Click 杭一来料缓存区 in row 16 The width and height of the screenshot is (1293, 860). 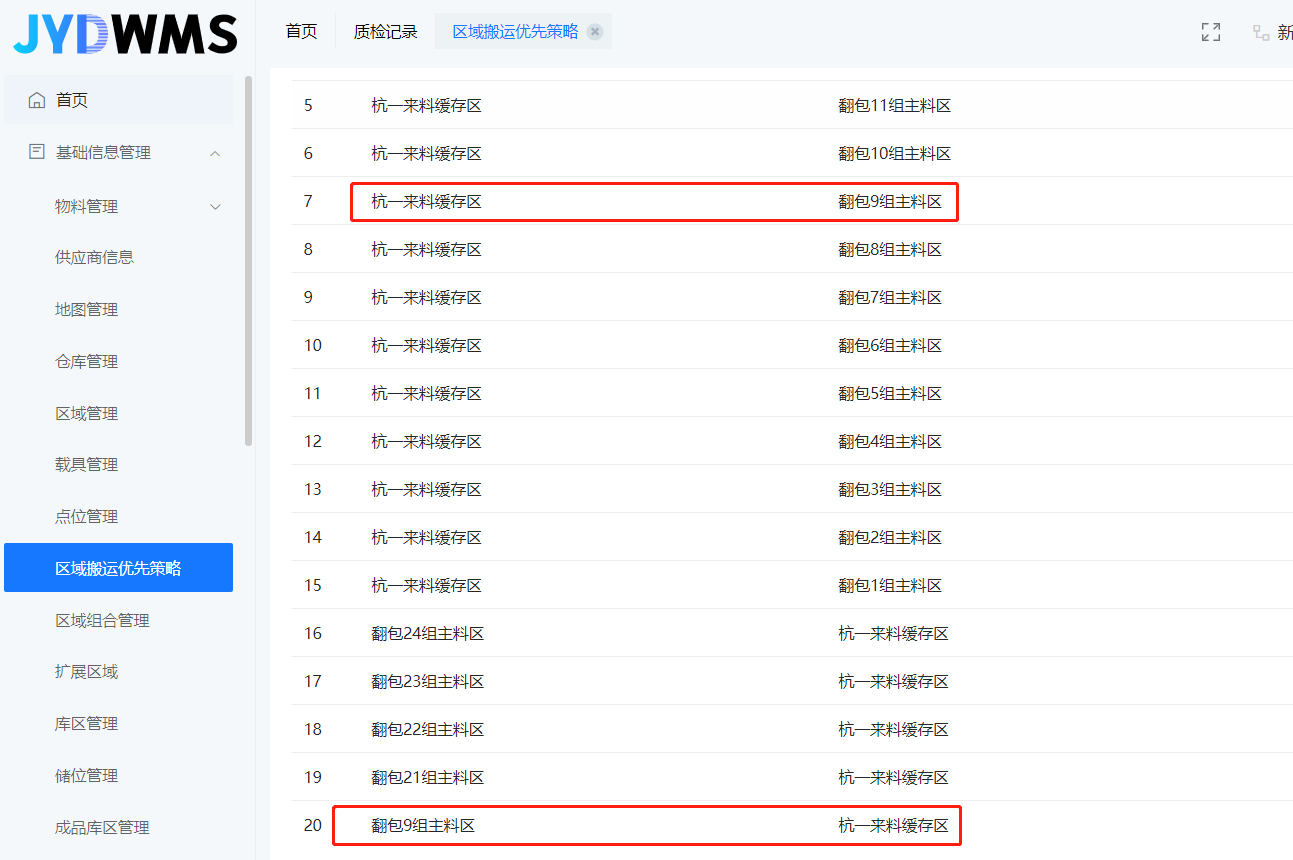click(893, 633)
